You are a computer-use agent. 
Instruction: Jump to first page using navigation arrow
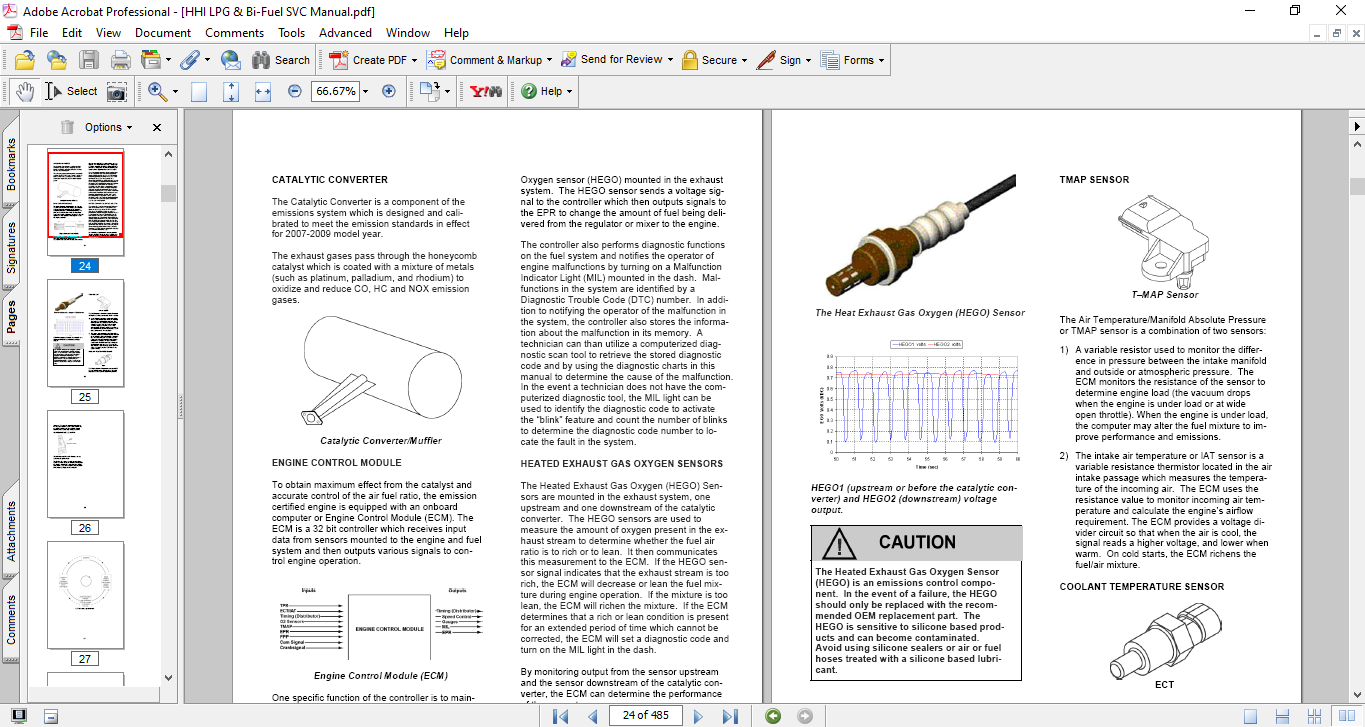(561, 716)
